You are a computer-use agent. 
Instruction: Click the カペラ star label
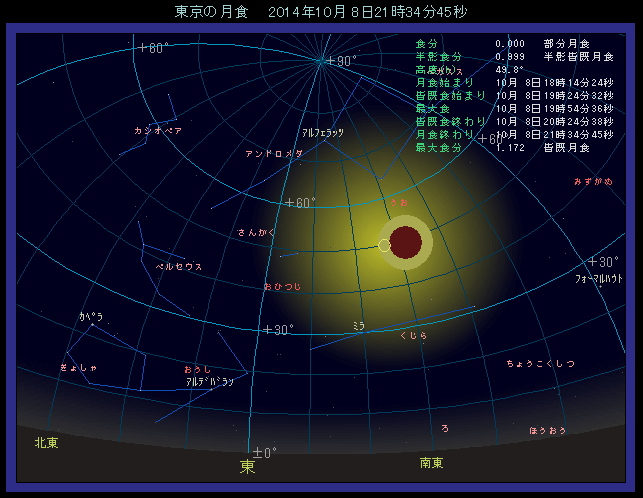(91, 316)
